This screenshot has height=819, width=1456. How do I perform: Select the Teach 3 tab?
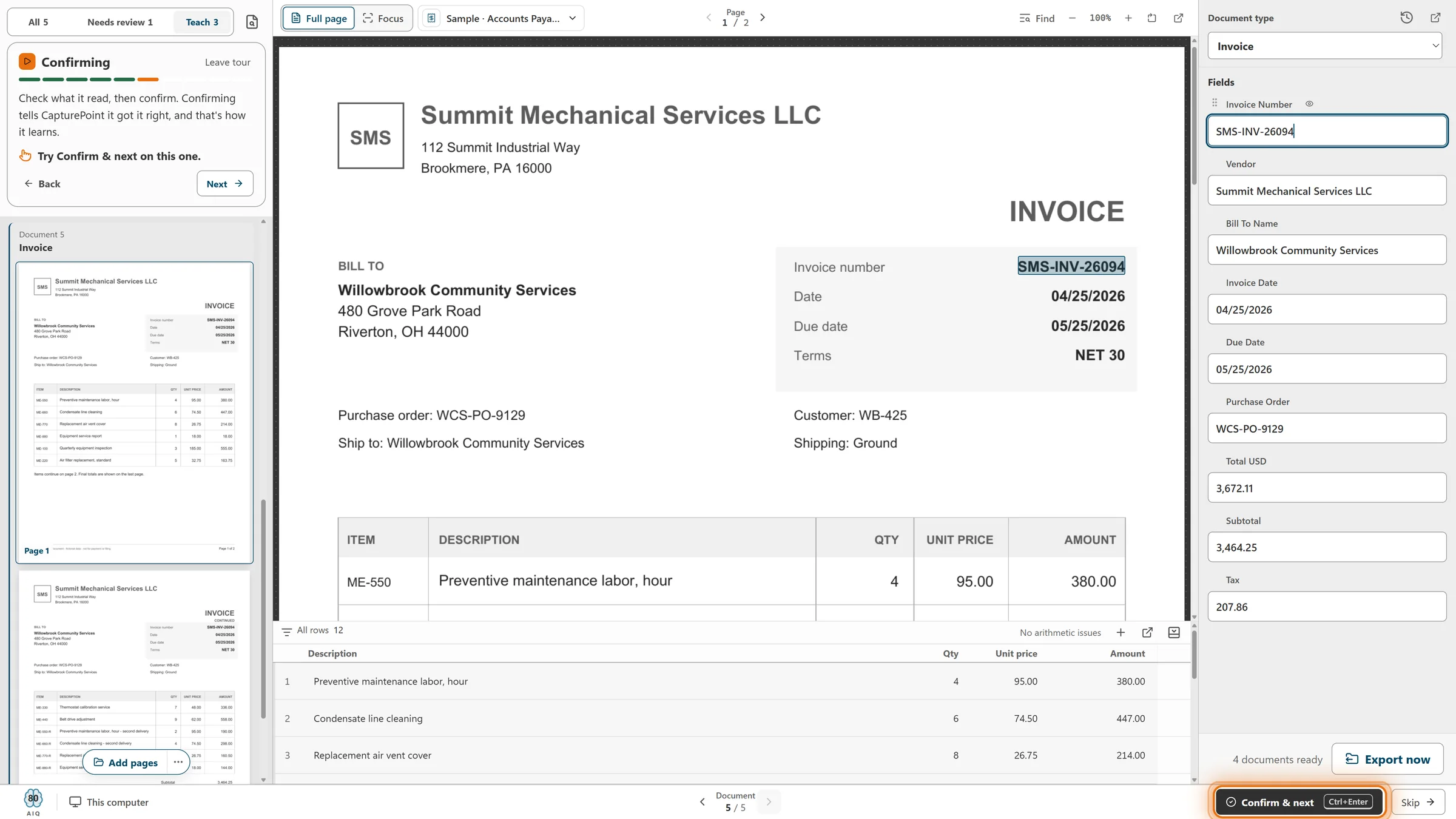click(x=202, y=22)
